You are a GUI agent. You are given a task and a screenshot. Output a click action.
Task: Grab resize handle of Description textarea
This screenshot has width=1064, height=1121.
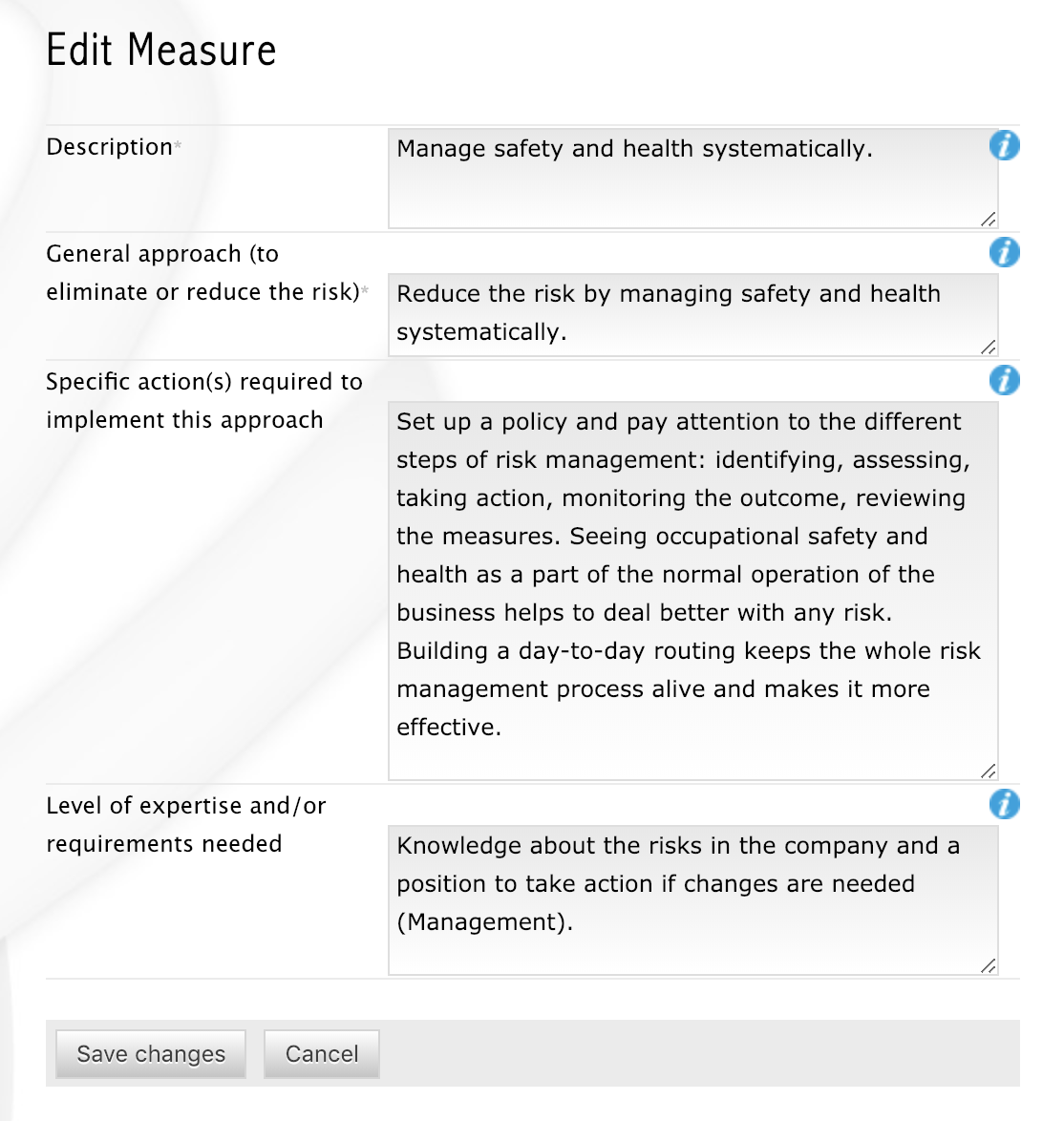pos(988,219)
